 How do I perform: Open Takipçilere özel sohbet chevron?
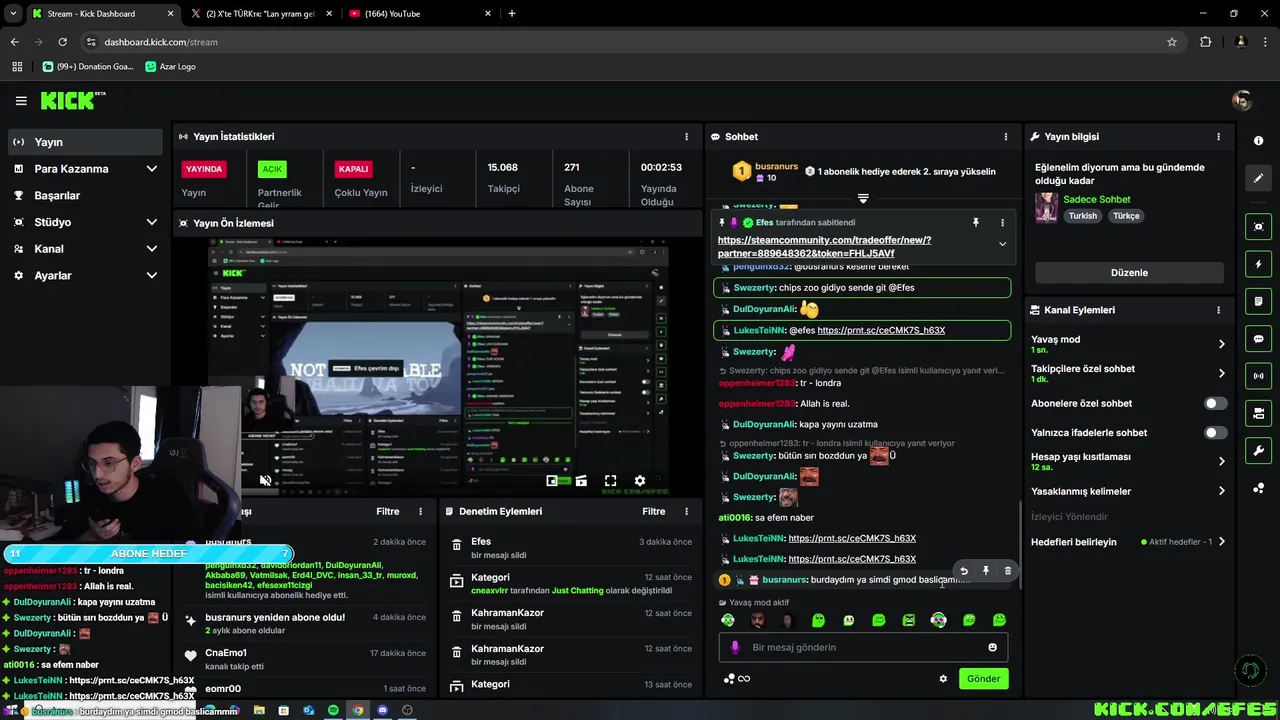1221,373
